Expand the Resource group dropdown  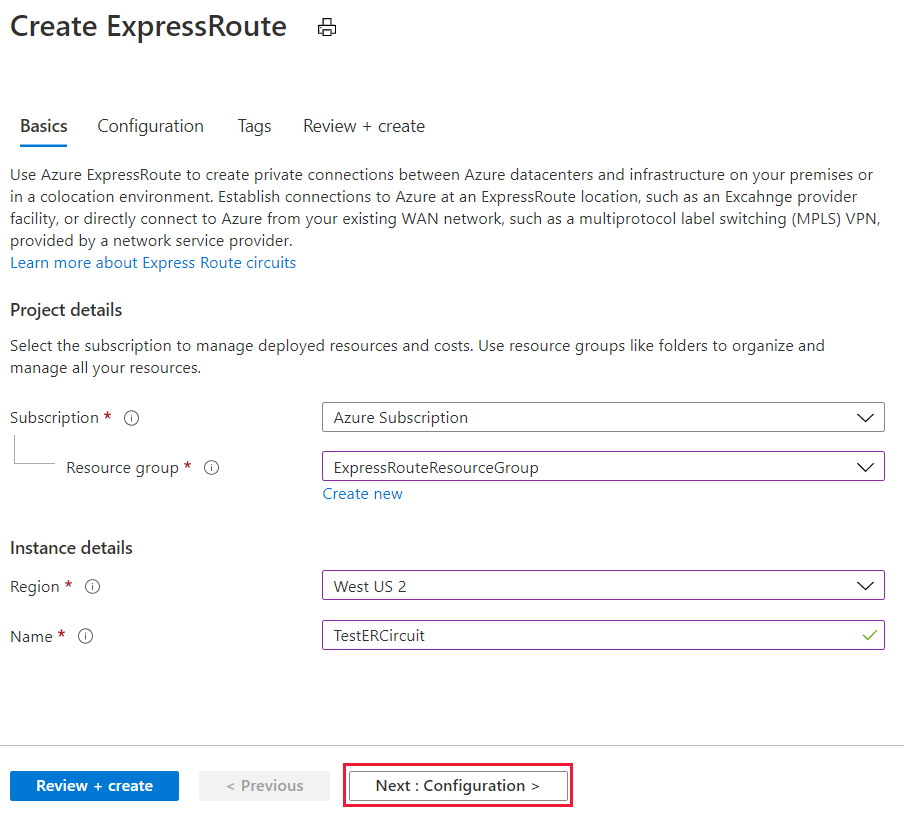coord(603,467)
